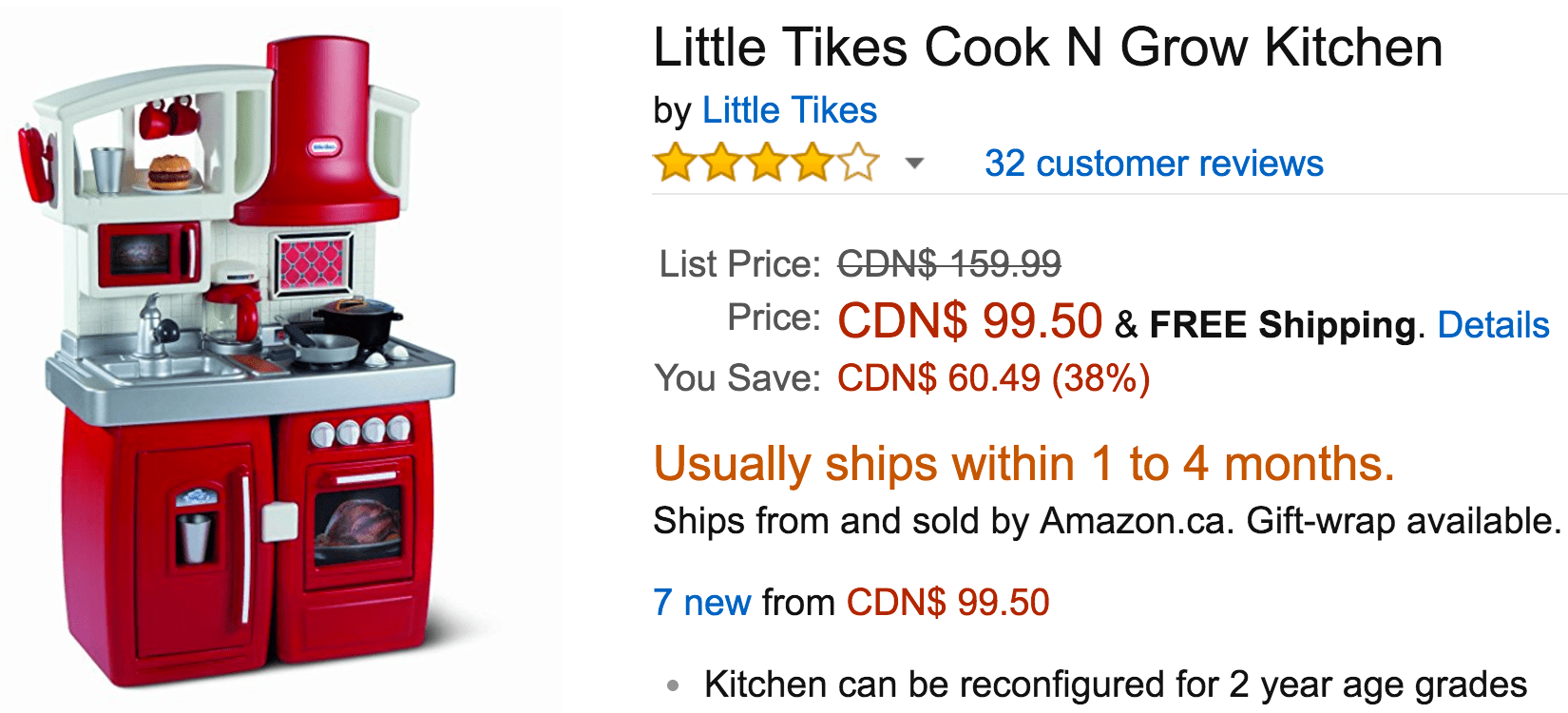This screenshot has height=713, width=1568.
Task: Click the toy kitchen product image
Action: point(236,361)
